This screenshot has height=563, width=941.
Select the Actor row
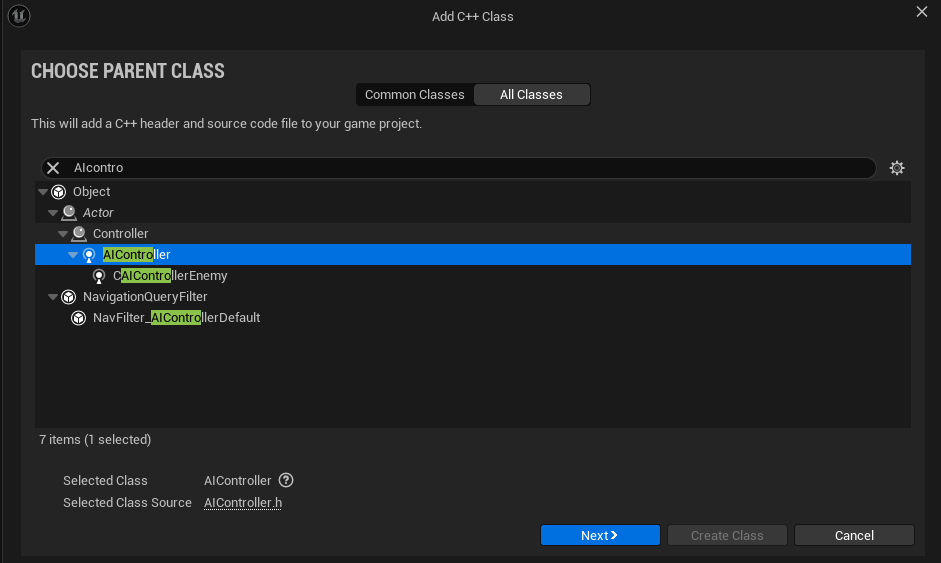473,213
